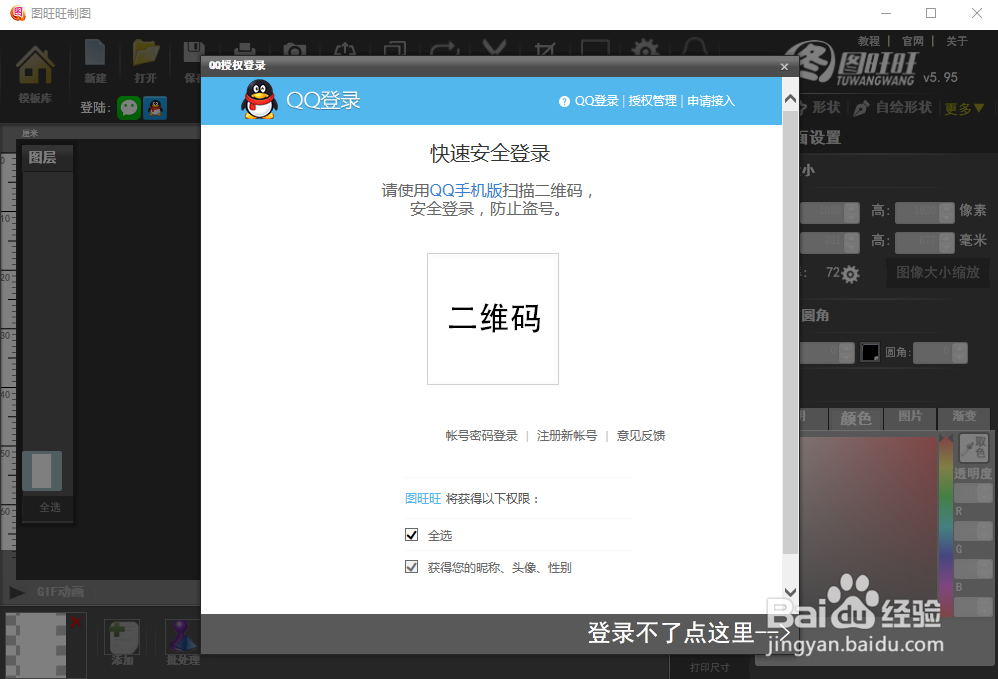Click the black border color swatch
The width and height of the screenshot is (998, 679).
point(869,353)
